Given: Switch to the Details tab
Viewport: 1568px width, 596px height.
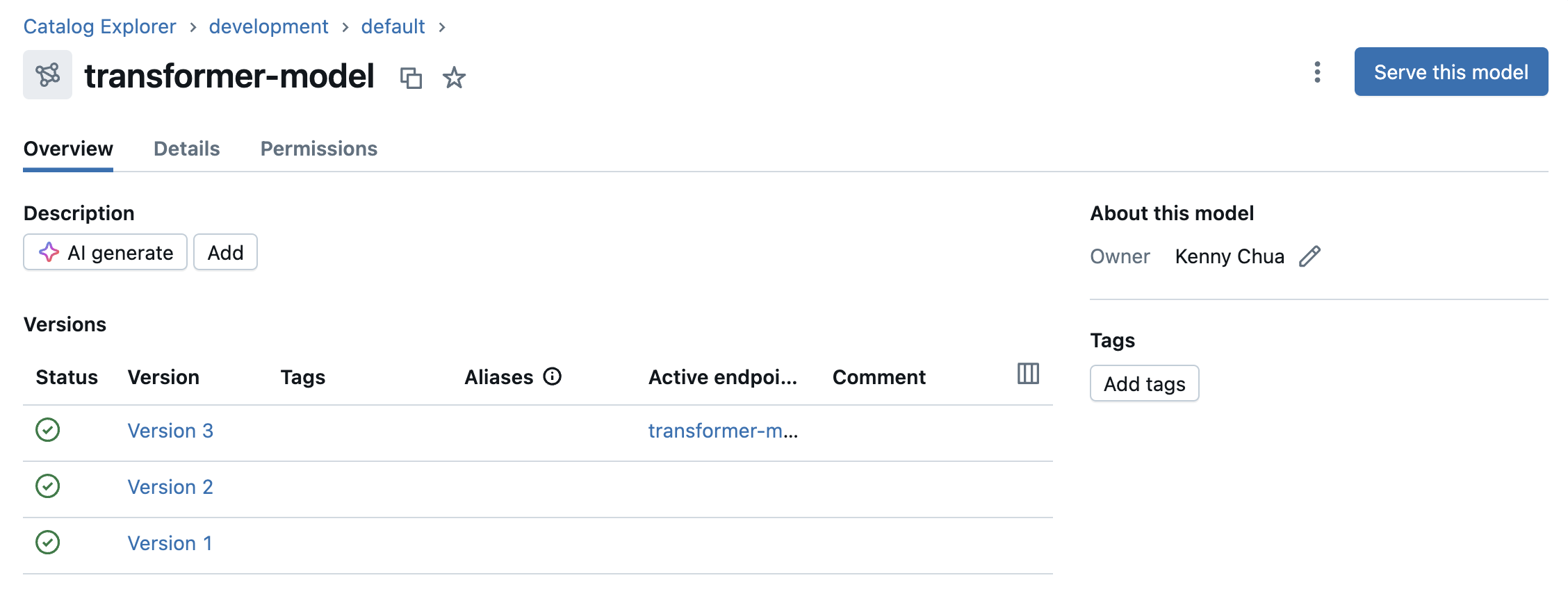Looking at the screenshot, I should point(186,148).
